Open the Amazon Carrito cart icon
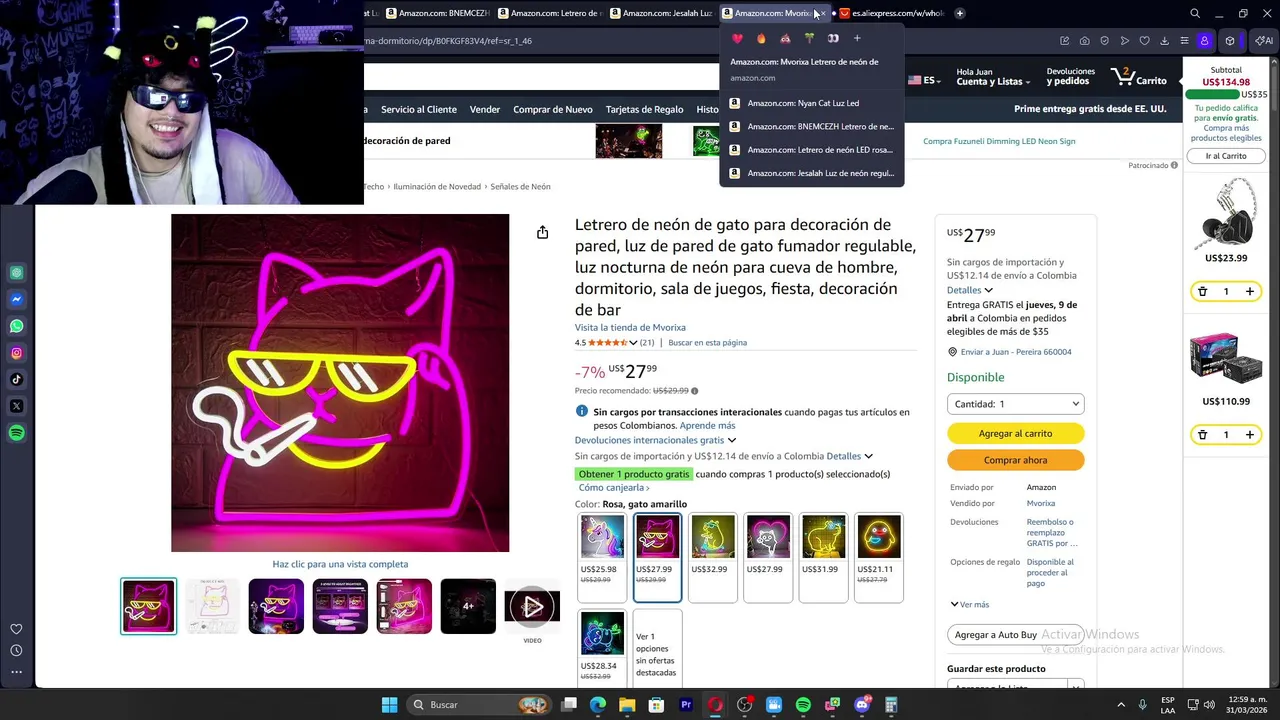This screenshot has height=720, width=1280. 1139,77
